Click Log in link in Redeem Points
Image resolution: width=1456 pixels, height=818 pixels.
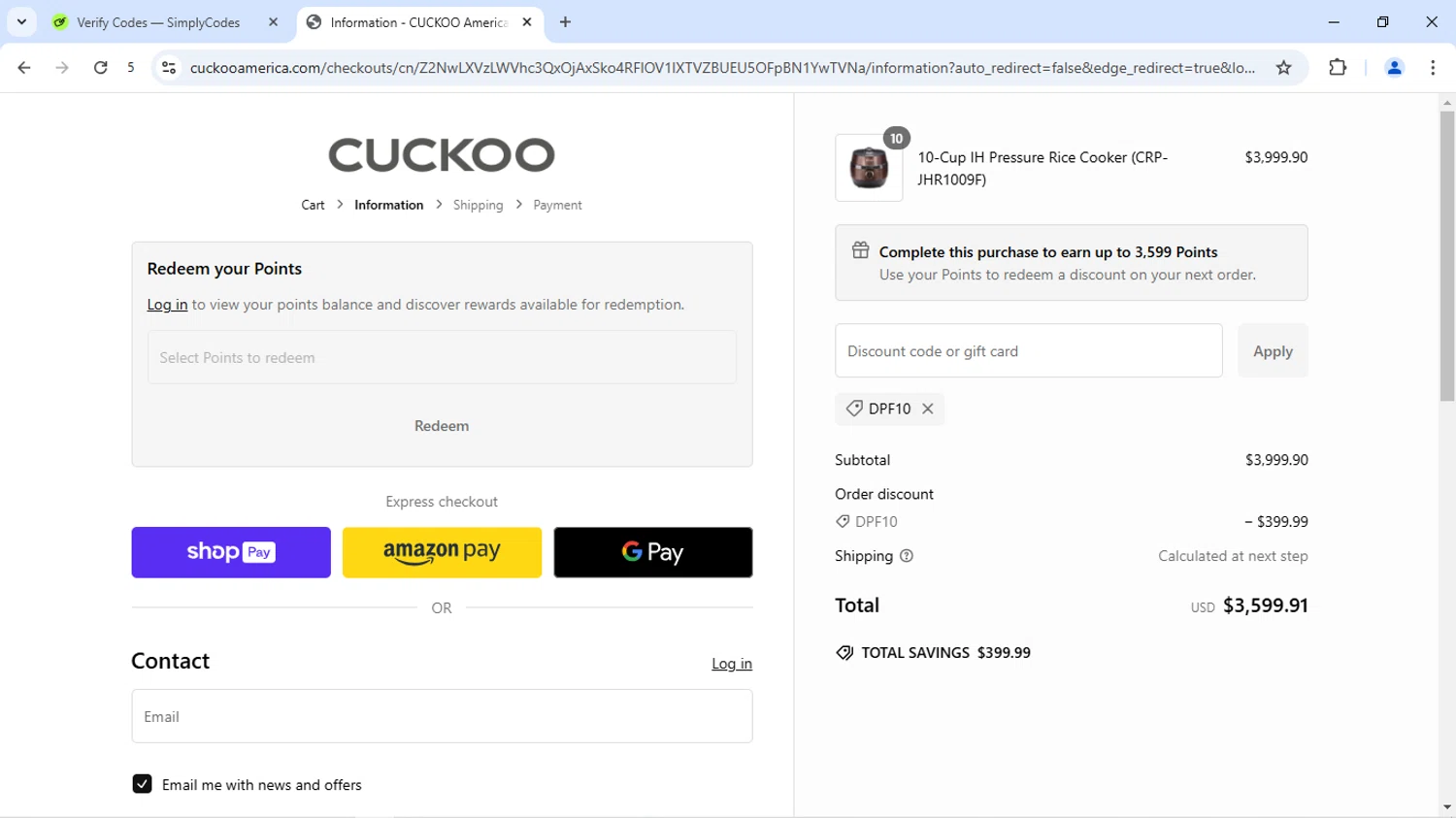pos(167,305)
